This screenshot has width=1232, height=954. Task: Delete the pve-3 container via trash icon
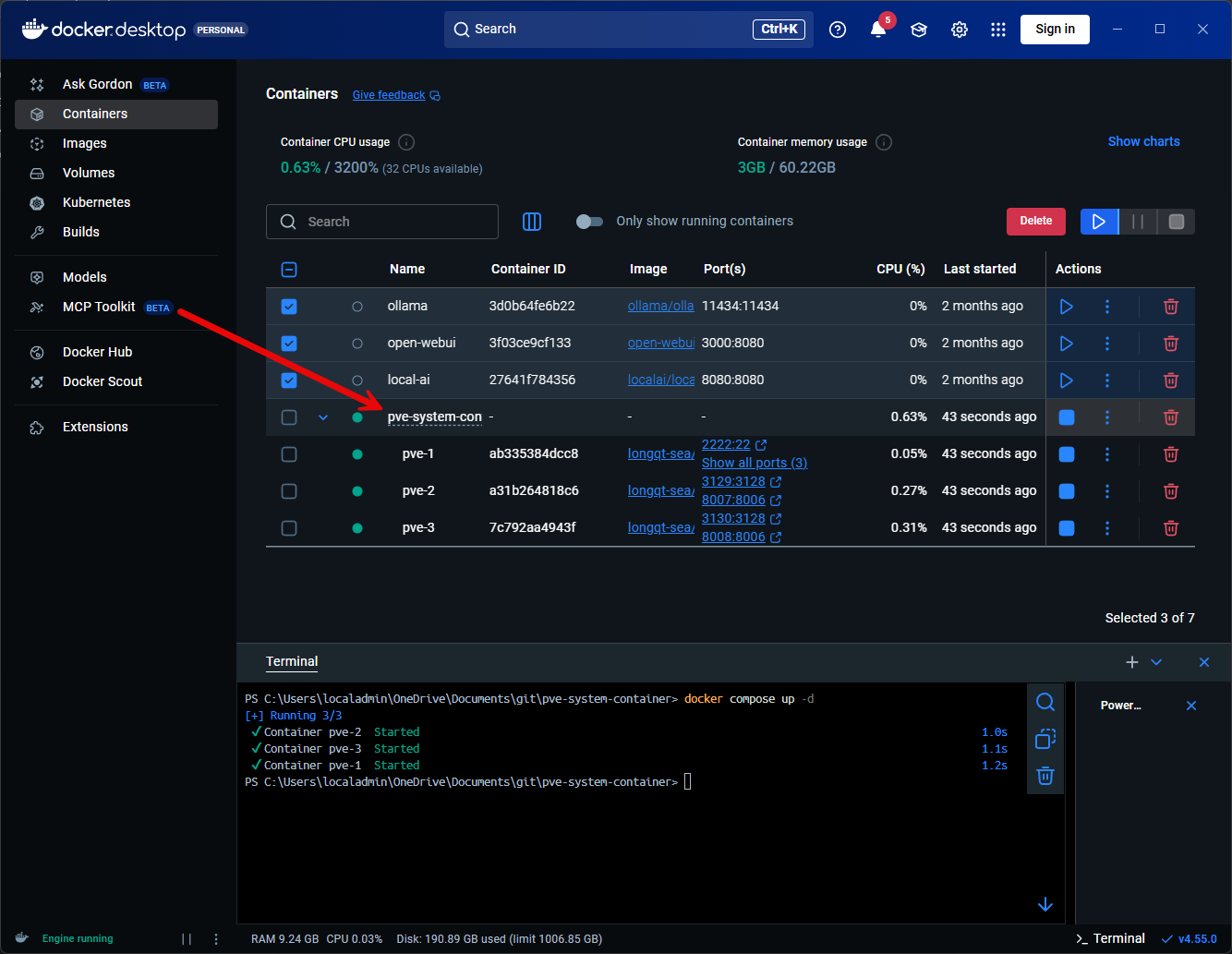[x=1171, y=528]
